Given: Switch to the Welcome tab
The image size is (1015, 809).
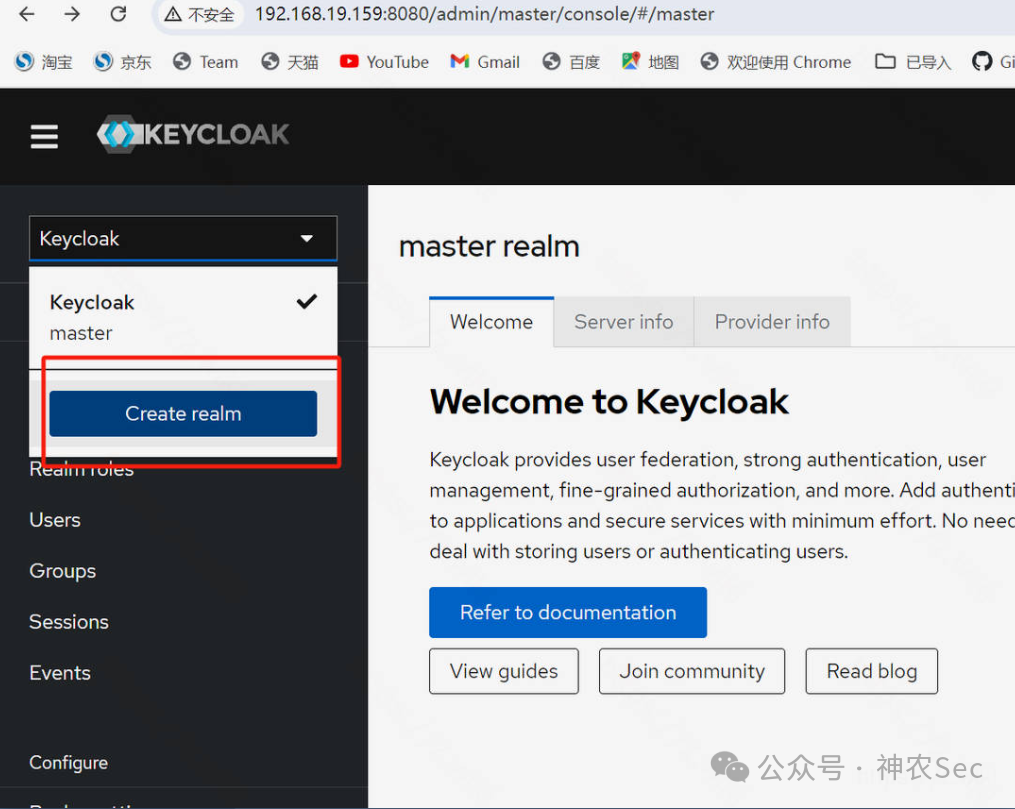Looking at the screenshot, I should pyautogui.click(x=491, y=322).
